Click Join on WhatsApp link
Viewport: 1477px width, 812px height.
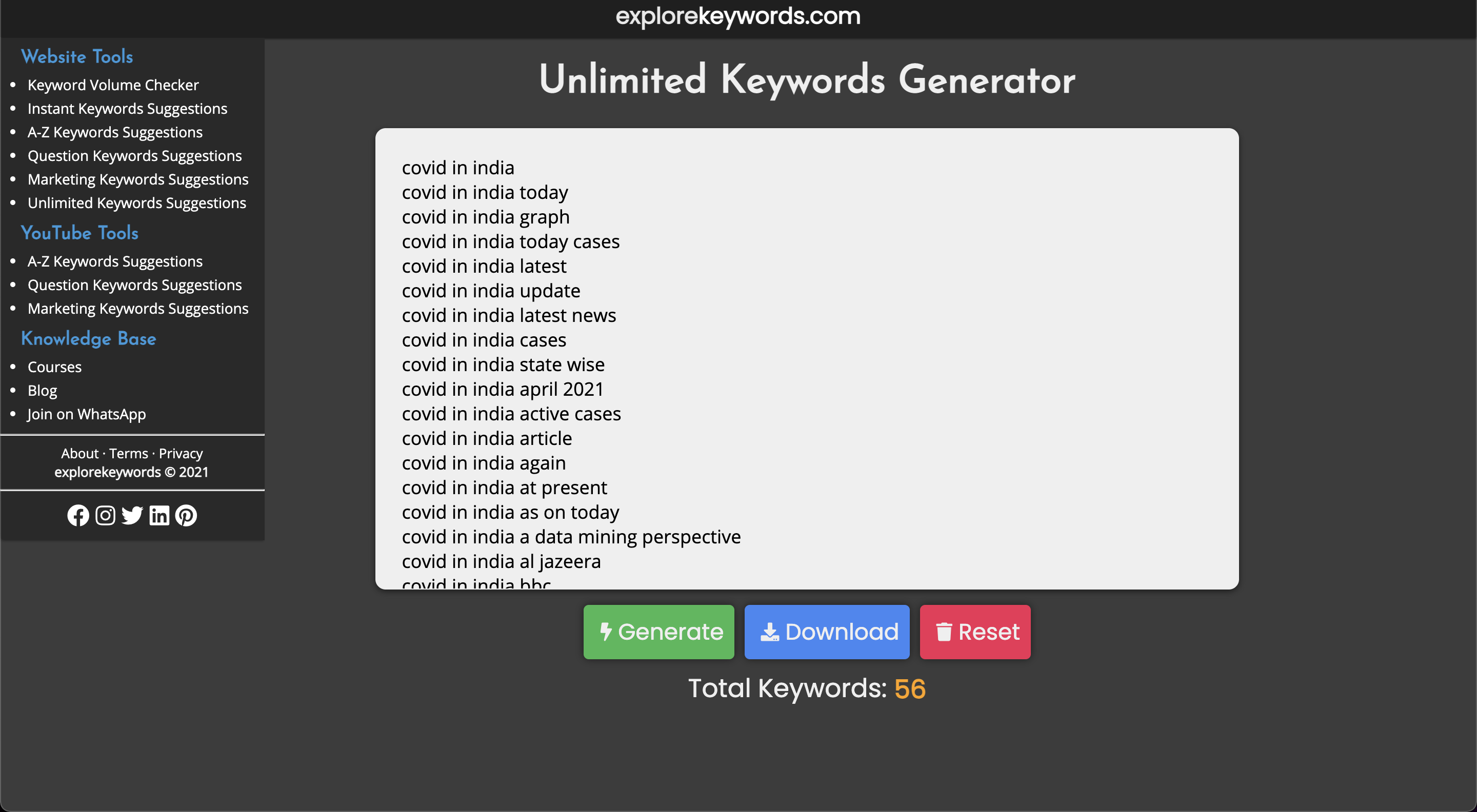point(86,413)
